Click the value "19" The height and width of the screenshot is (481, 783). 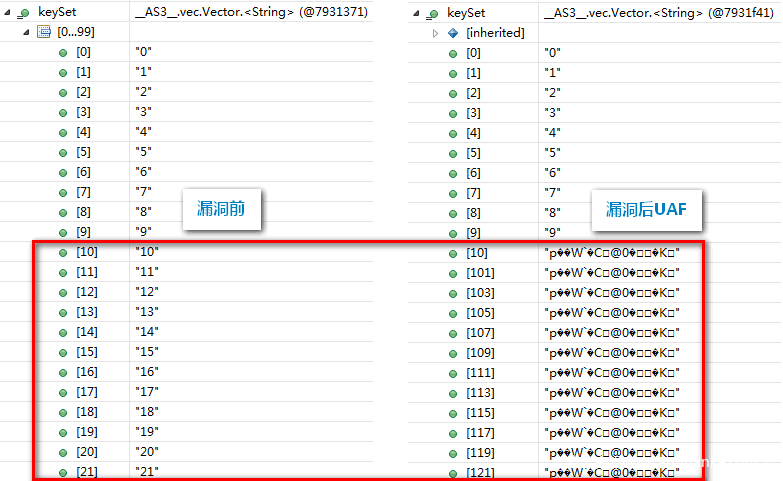(147, 432)
